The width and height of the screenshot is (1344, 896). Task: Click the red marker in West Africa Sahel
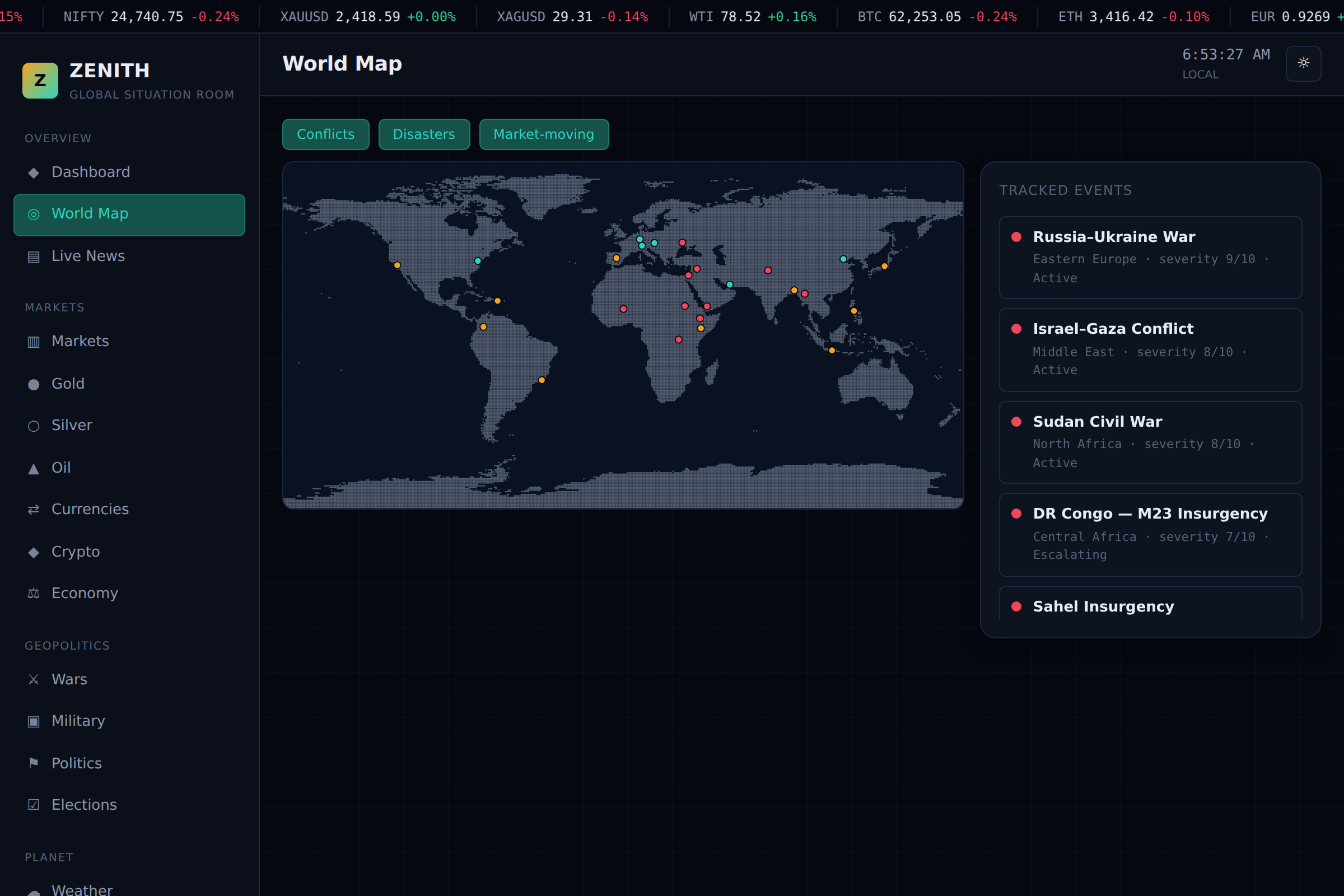click(x=623, y=309)
